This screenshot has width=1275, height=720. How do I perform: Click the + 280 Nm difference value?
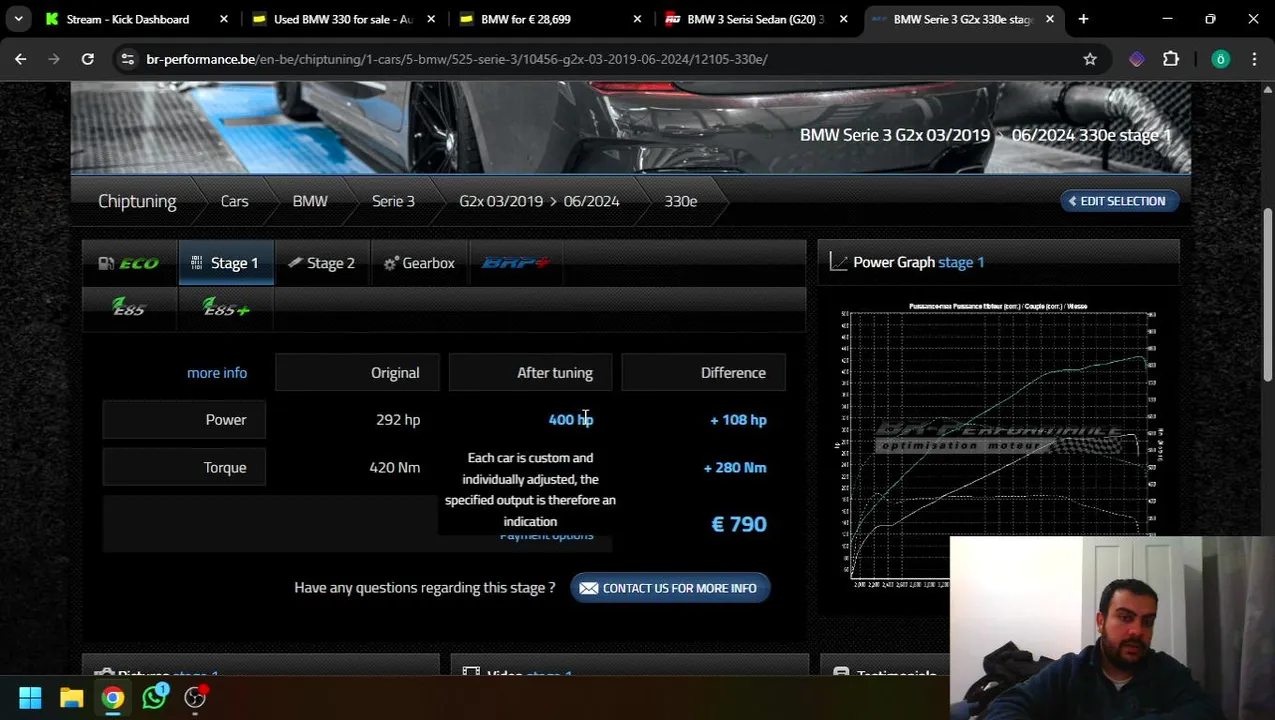735,468
